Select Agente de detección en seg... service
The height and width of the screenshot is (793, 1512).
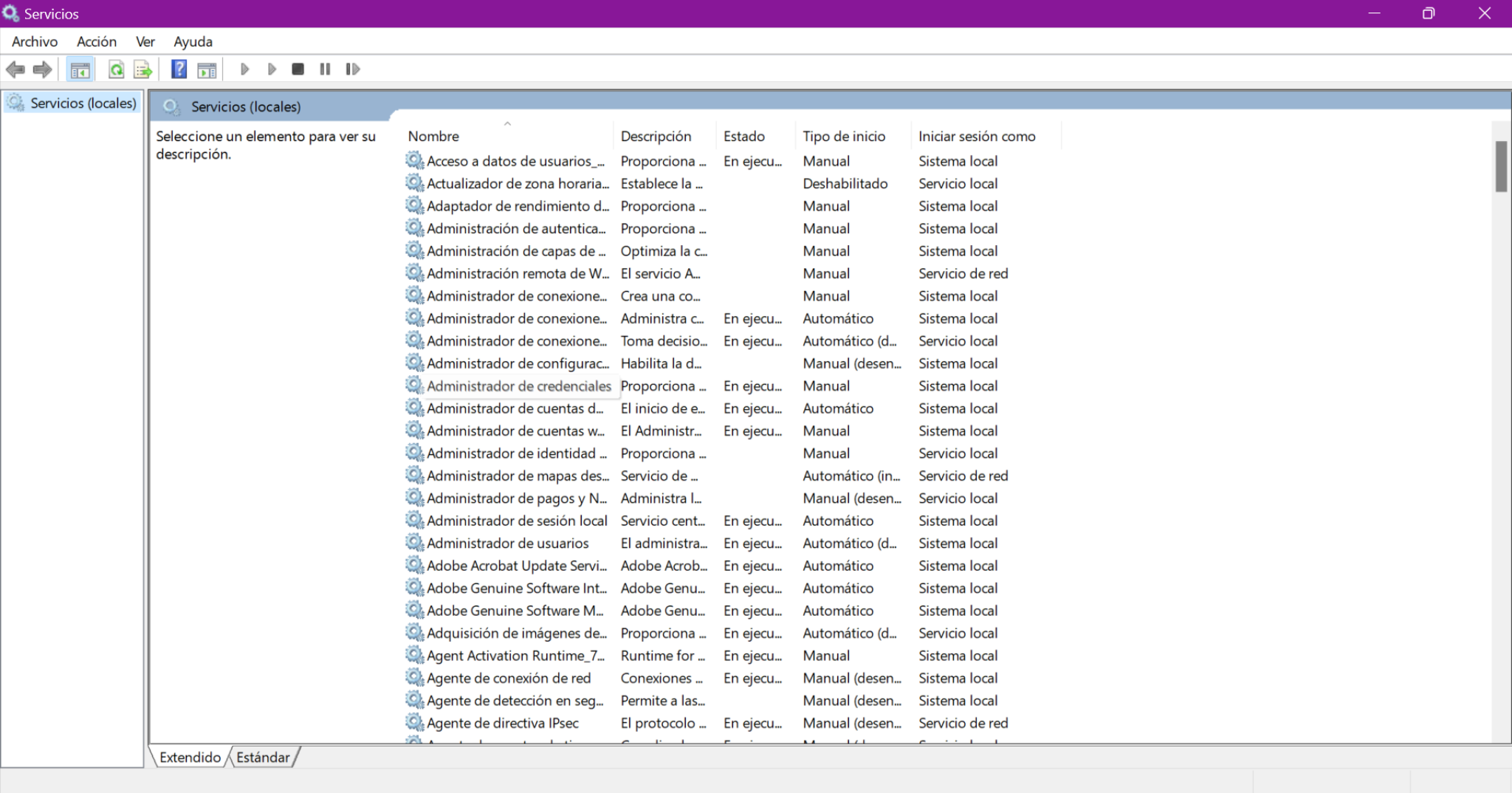pyautogui.click(x=515, y=701)
